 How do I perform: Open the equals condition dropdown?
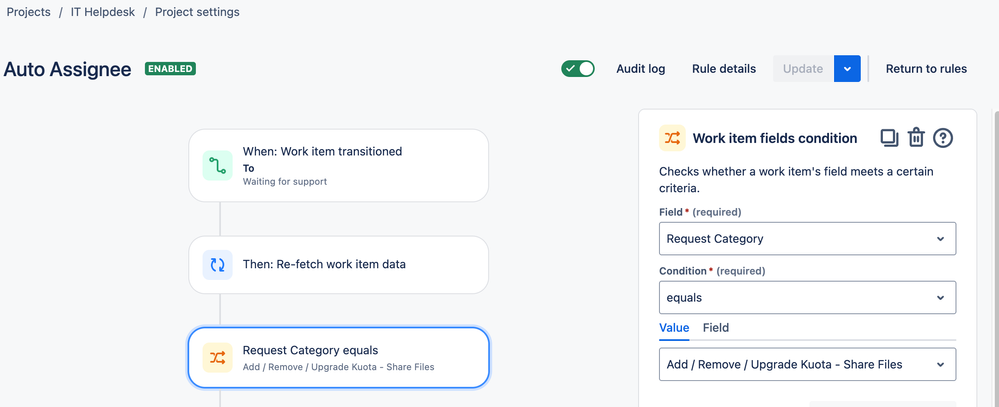click(x=807, y=297)
